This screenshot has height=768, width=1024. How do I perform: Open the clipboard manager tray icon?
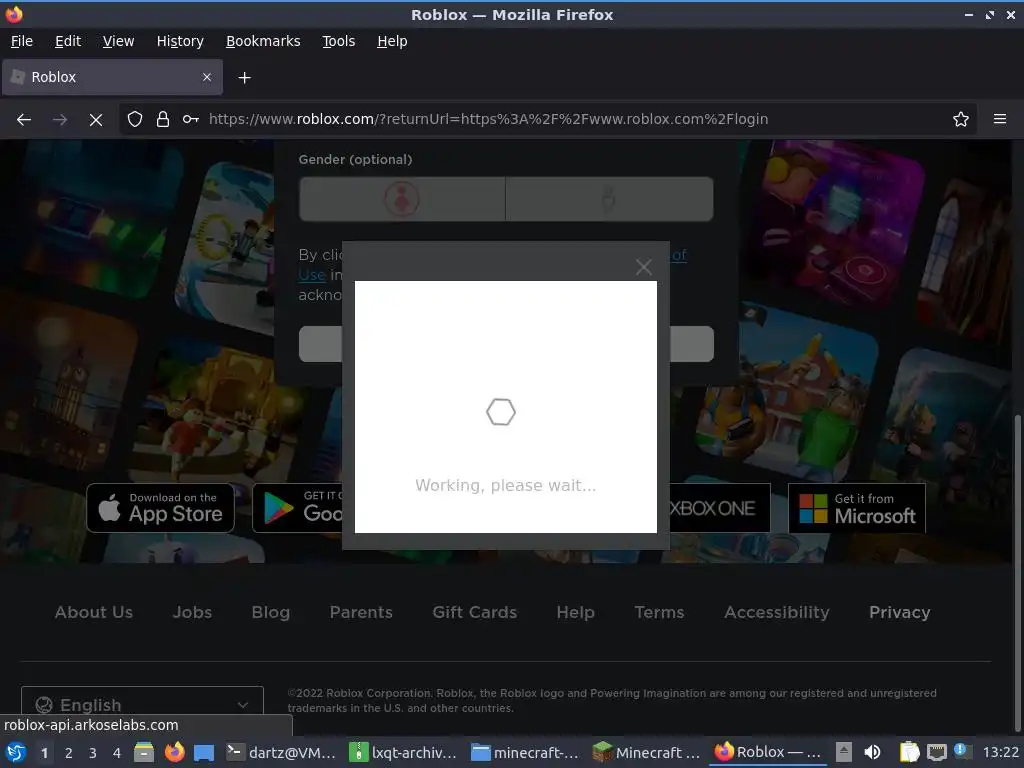coord(908,752)
